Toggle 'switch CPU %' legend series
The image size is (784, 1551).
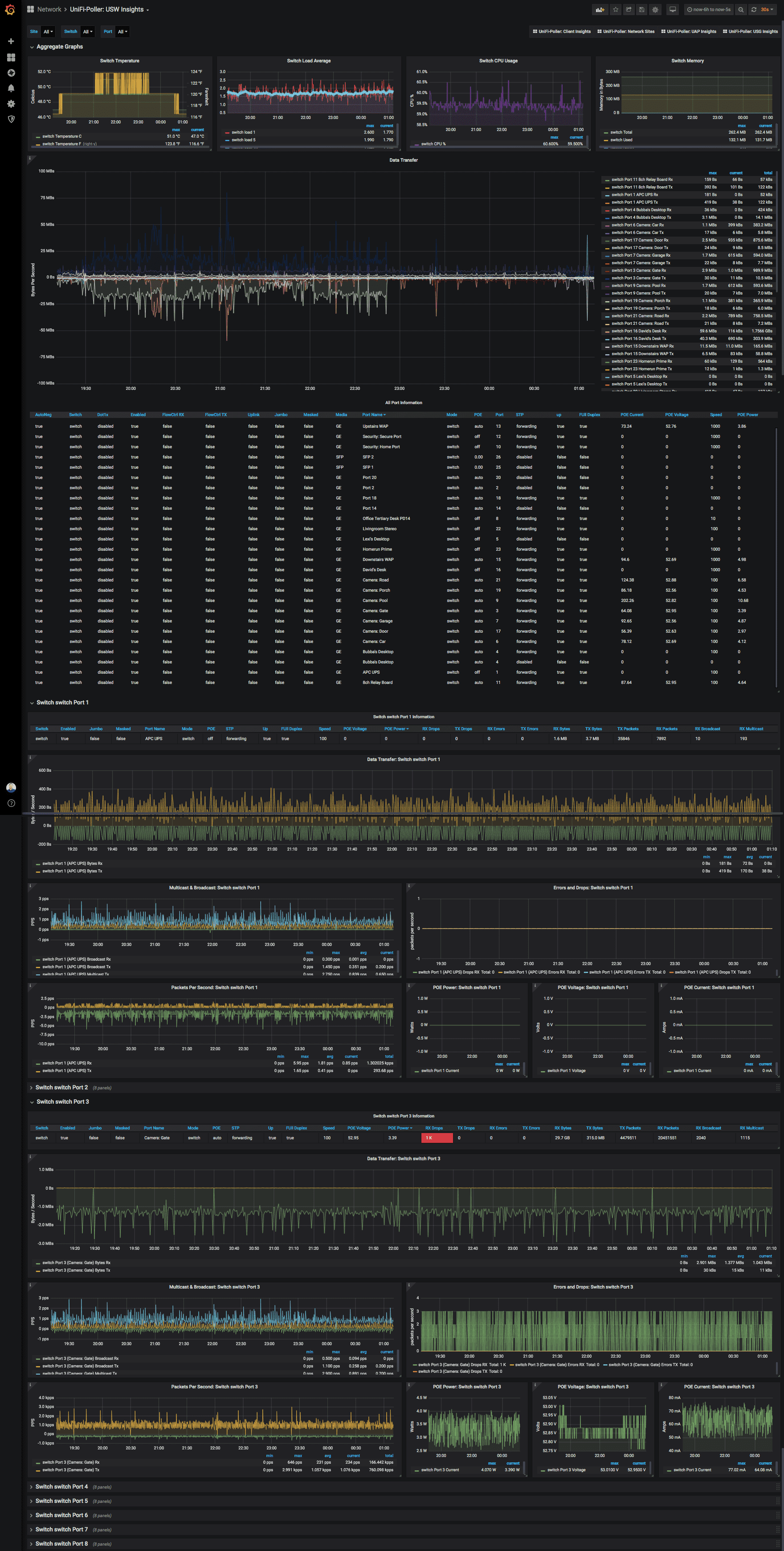(x=433, y=144)
